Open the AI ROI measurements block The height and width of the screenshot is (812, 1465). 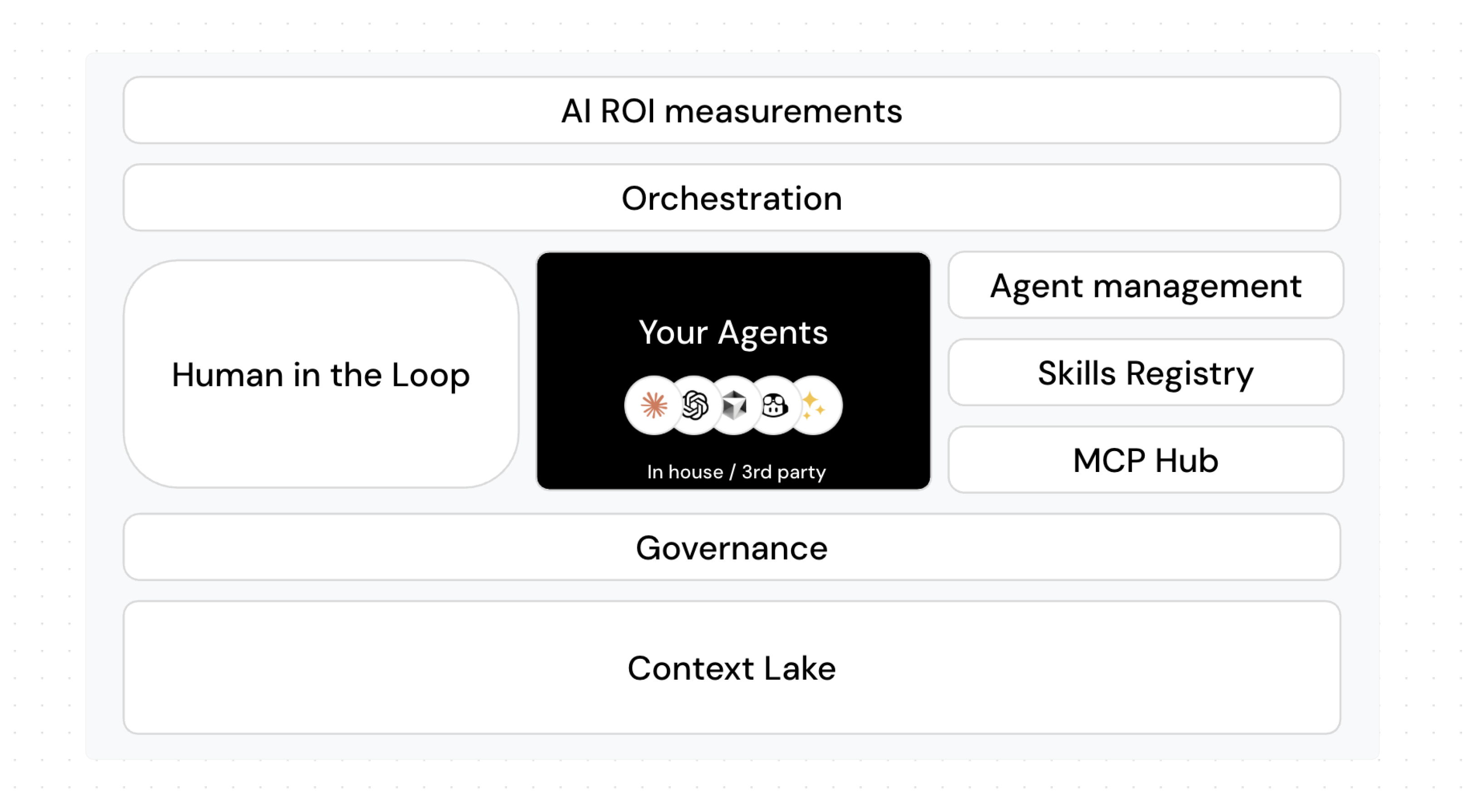(732, 110)
